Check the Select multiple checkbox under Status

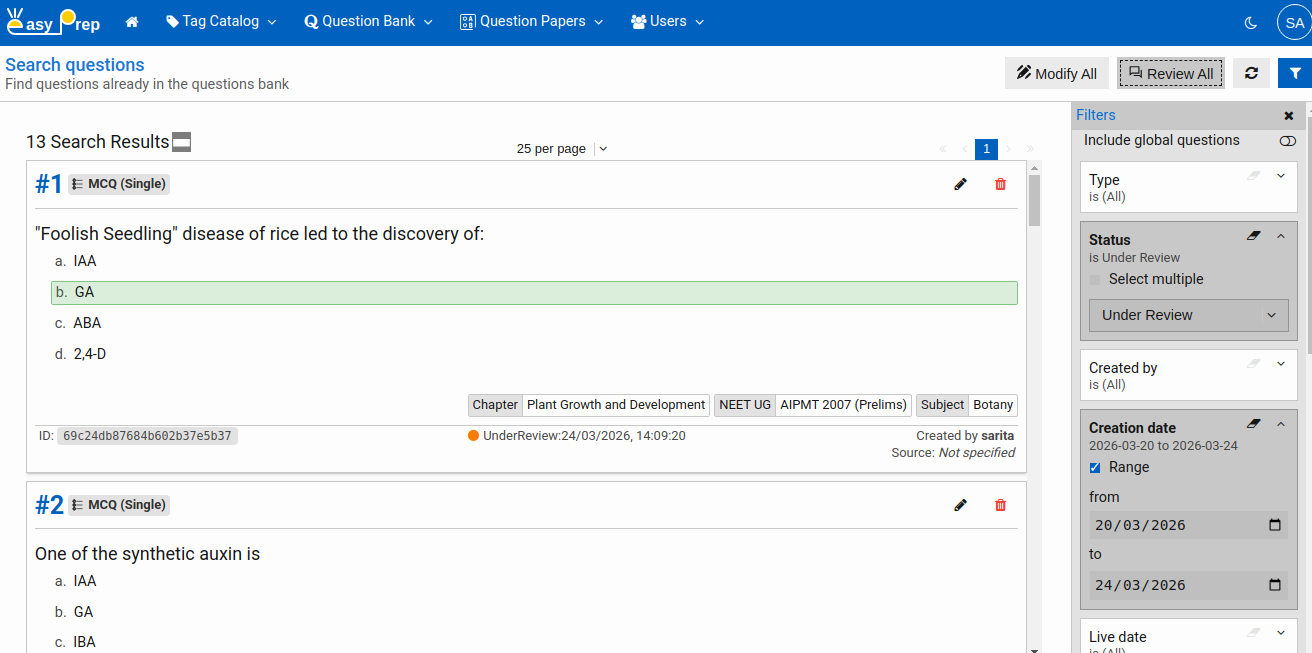[1095, 279]
